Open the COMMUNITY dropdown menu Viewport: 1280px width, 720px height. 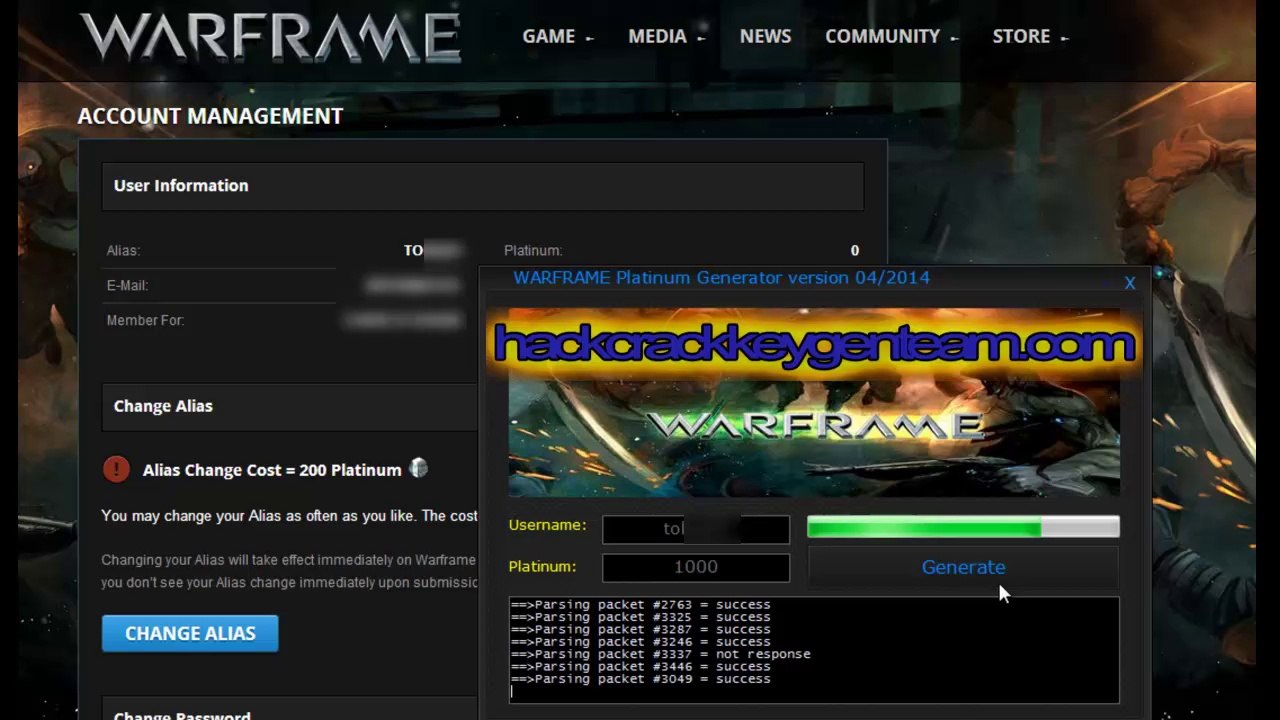point(891,36)
